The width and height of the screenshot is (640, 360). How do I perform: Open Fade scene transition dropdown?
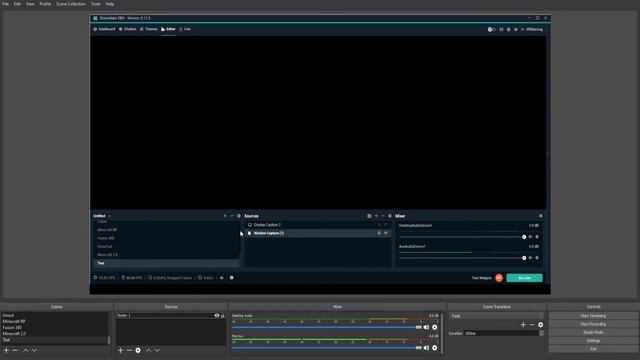click(x=497, y=316)
